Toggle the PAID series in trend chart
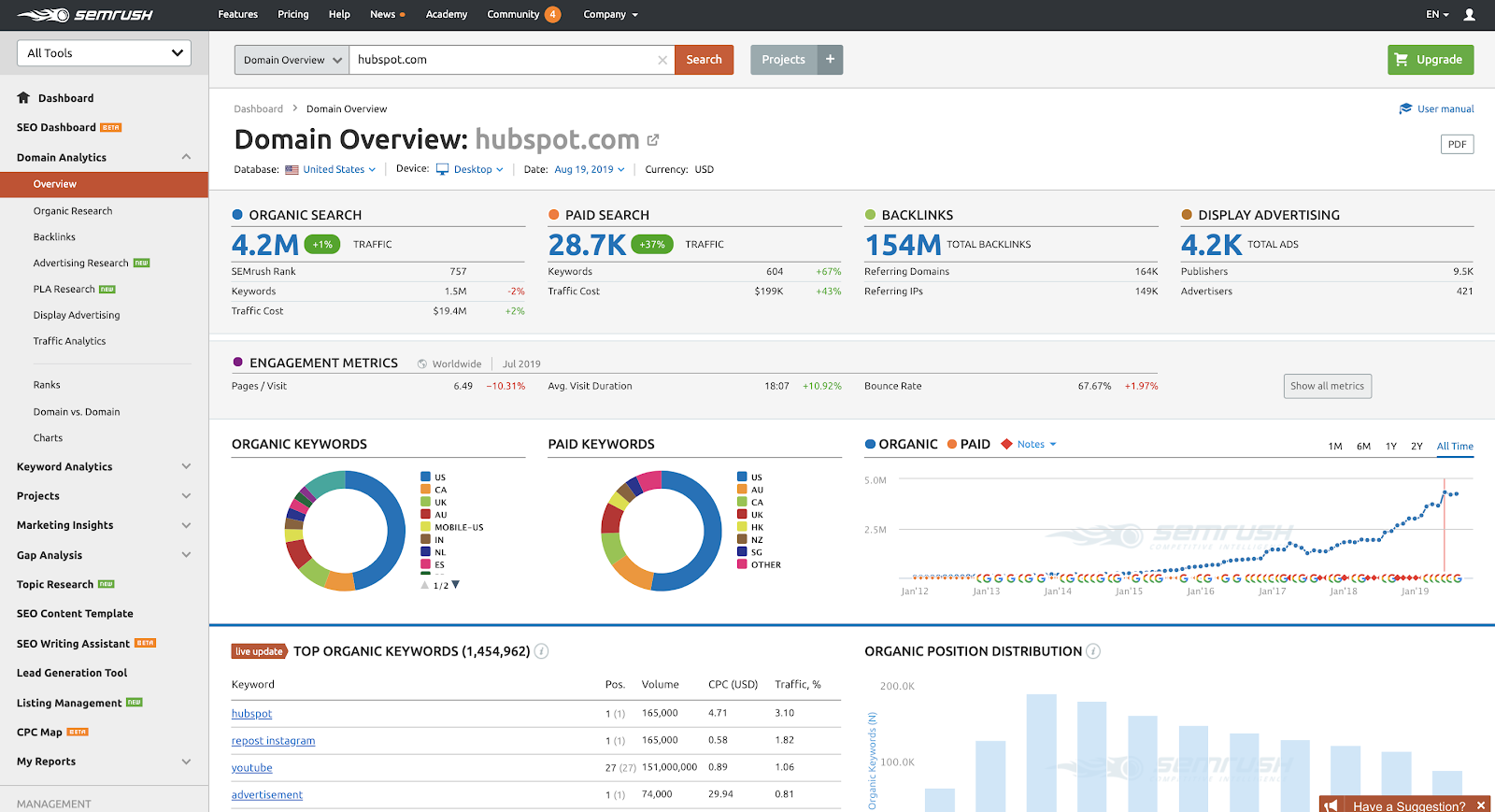1495x812 pixels. pos(969,444)
